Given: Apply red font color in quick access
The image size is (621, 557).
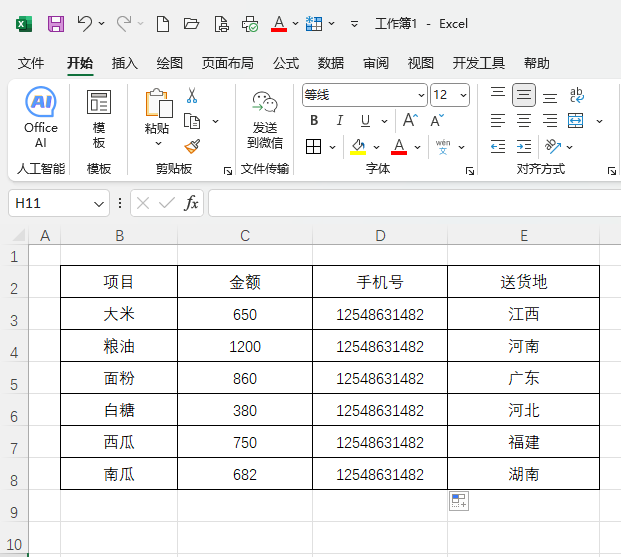Looking at the screenshot, I should (279, 24).
